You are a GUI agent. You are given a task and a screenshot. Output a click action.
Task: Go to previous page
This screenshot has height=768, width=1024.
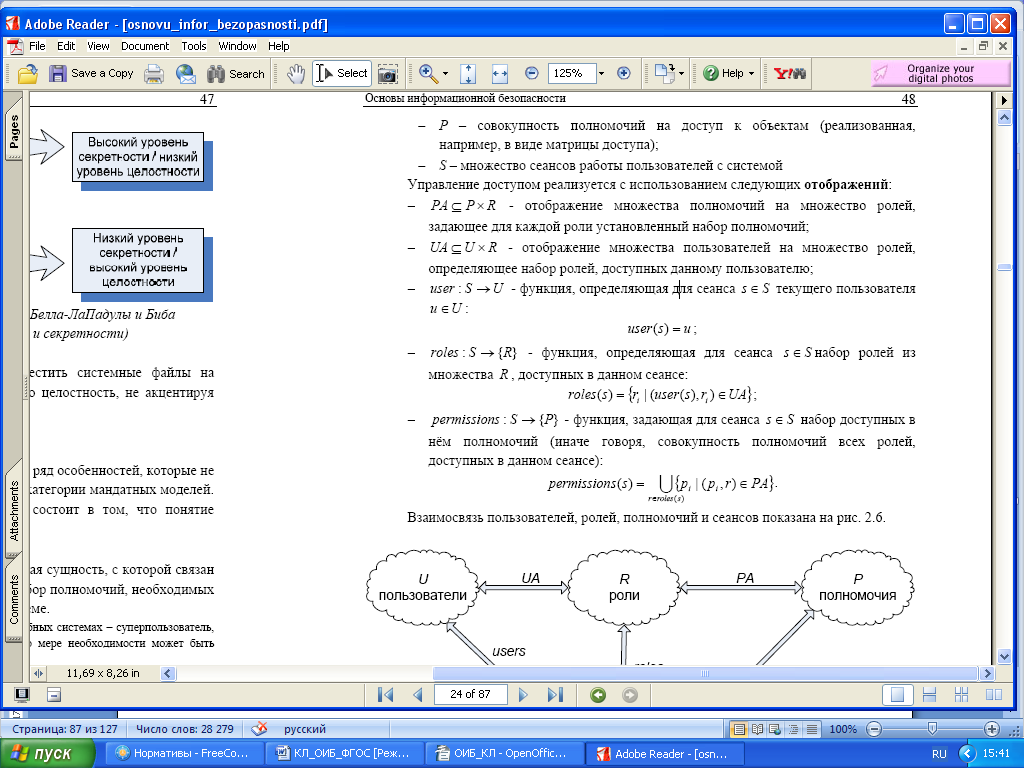[x=418, y=695]
